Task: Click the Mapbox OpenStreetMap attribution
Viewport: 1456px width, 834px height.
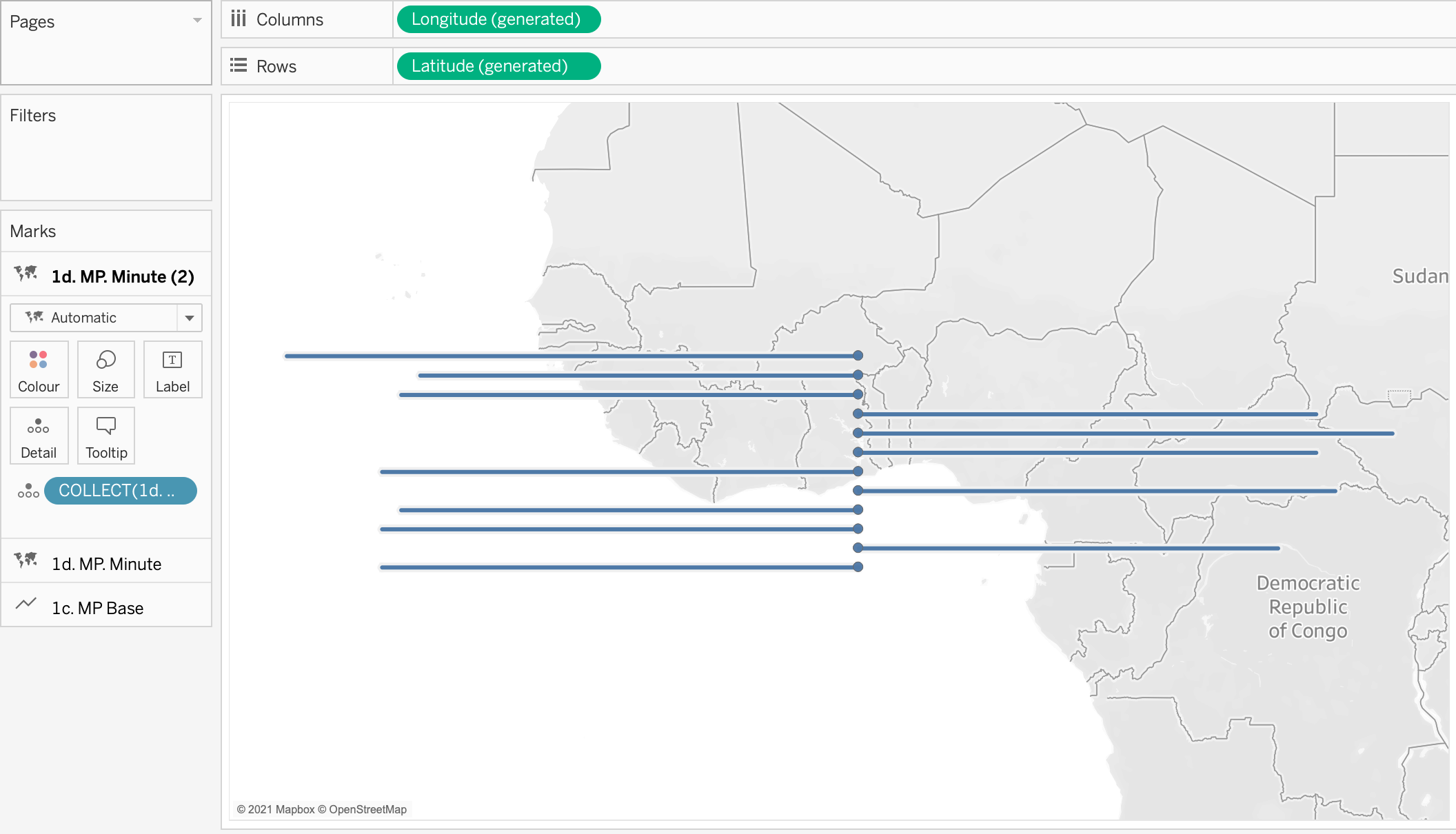Action: pos(322,809)
